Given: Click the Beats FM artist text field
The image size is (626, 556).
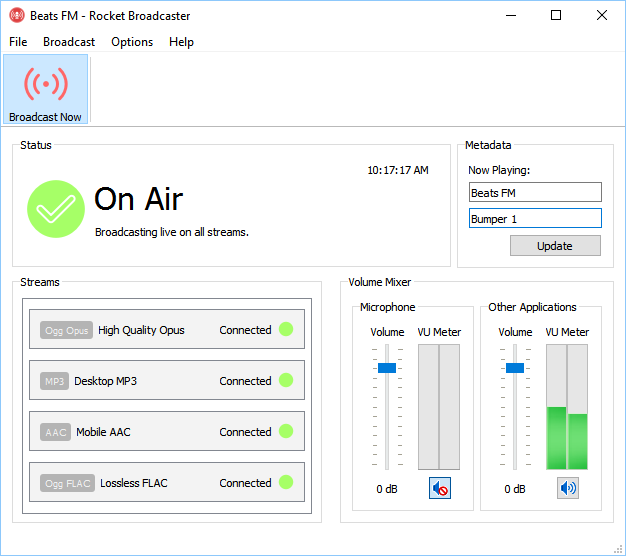Looking at the screenshot, I should point(535,192).
